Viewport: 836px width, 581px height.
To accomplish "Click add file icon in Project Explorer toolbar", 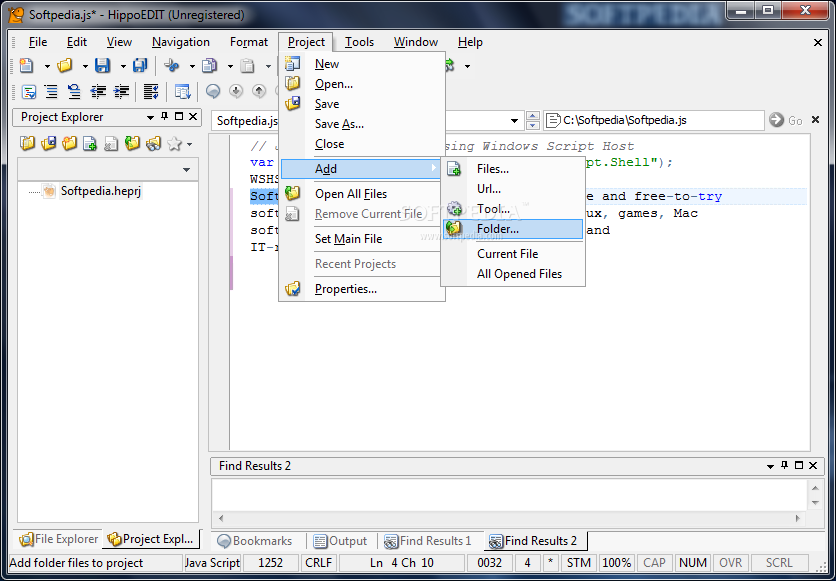I will coord(90,143).
